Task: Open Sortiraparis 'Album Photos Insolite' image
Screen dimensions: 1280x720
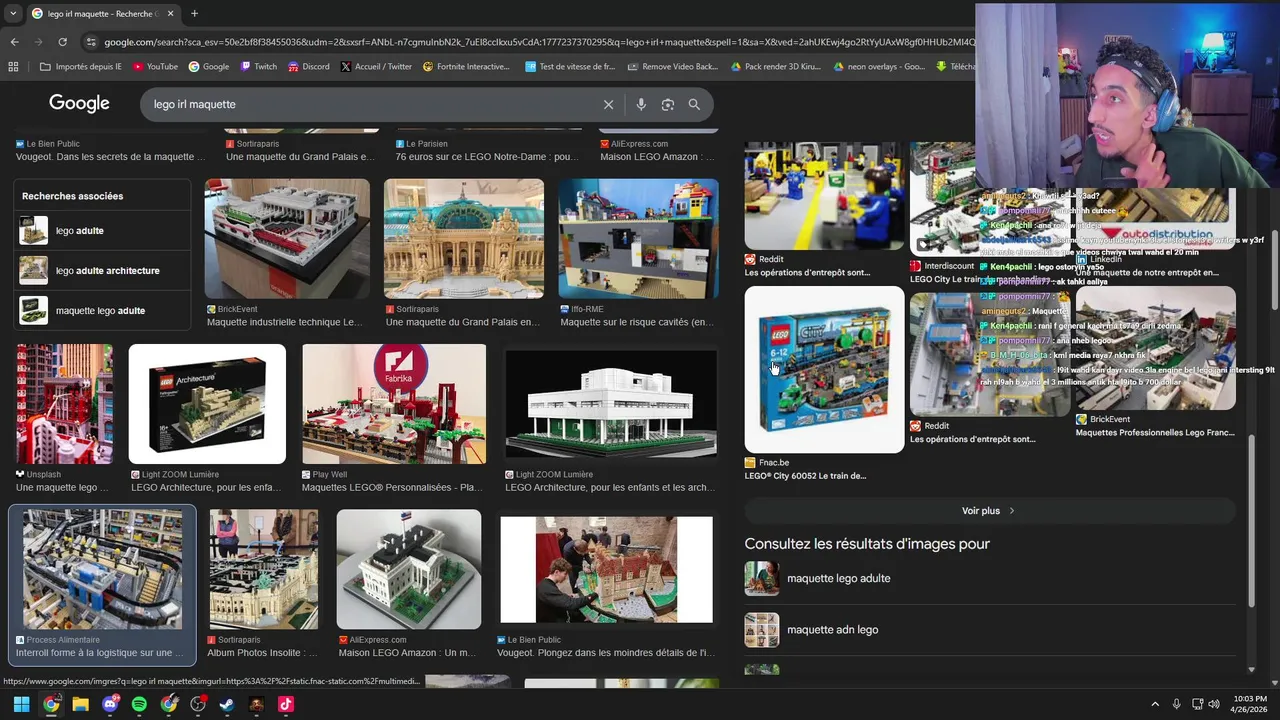Action: pos(263,569)
